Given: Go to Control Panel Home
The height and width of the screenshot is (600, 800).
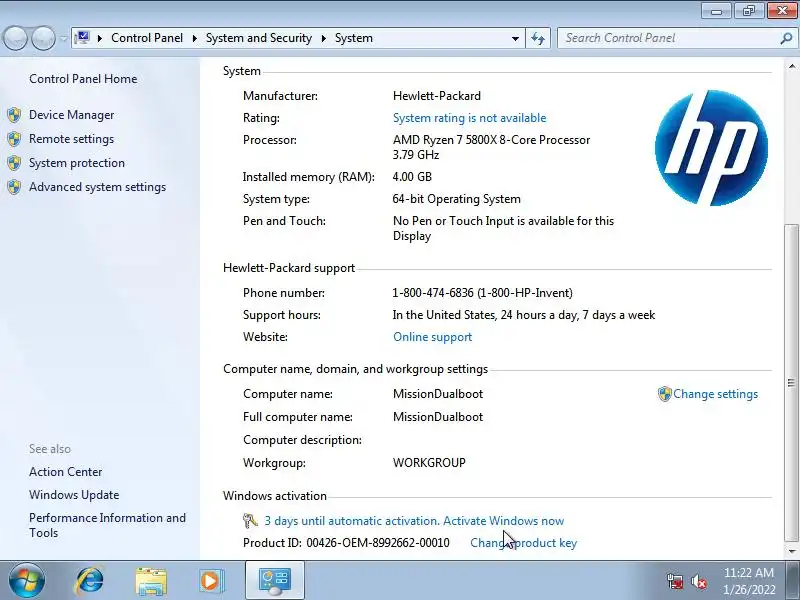Looking at the screenshot, I should (x=83, y=79).
